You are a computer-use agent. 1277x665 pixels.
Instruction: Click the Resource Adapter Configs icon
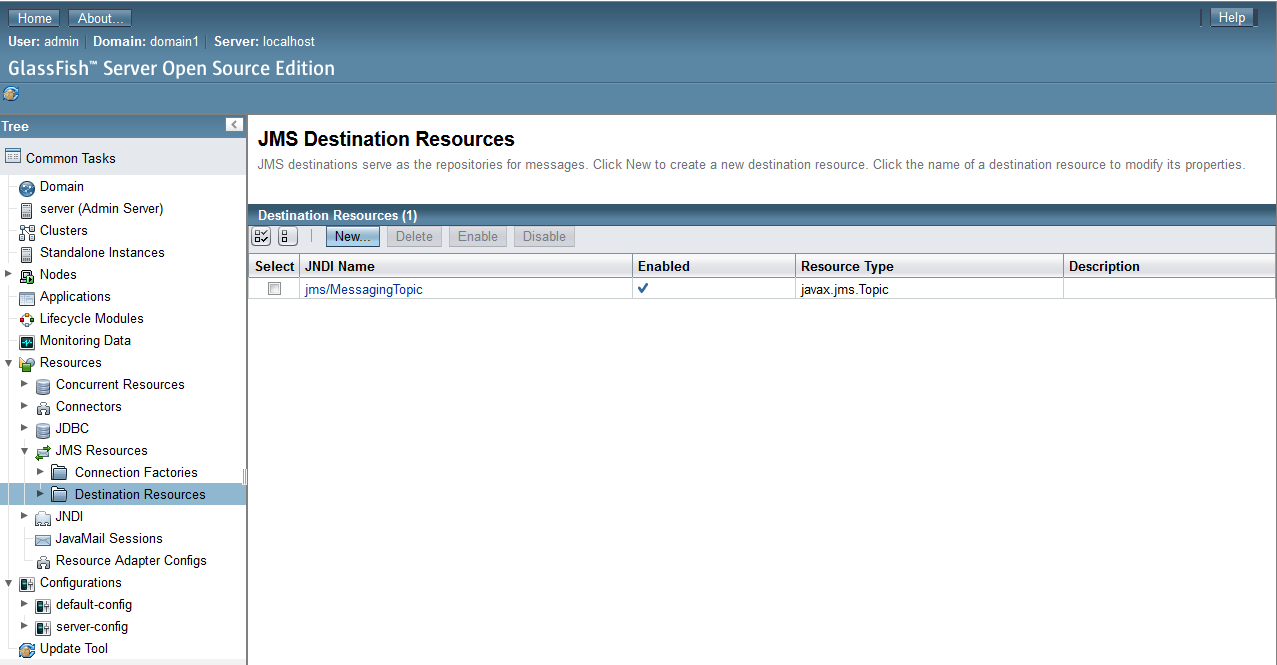coord(43,562)
